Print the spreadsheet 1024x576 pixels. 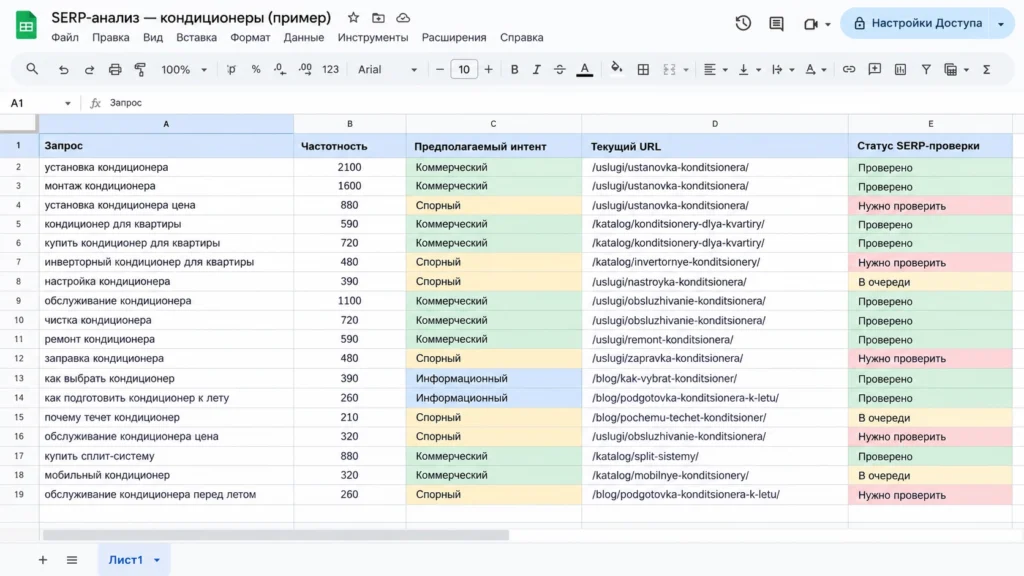click(115, 69)
